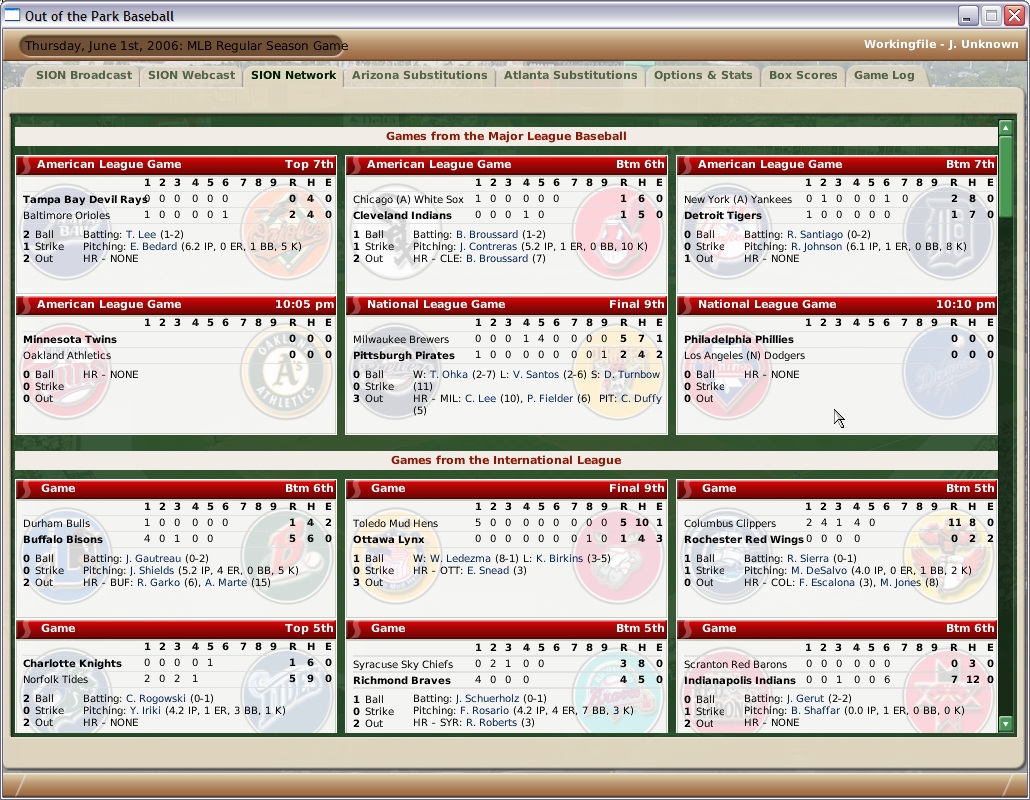Click C. Duffy home run link
The height and width of the screenshot is (800, 1030).
[641, 398]
